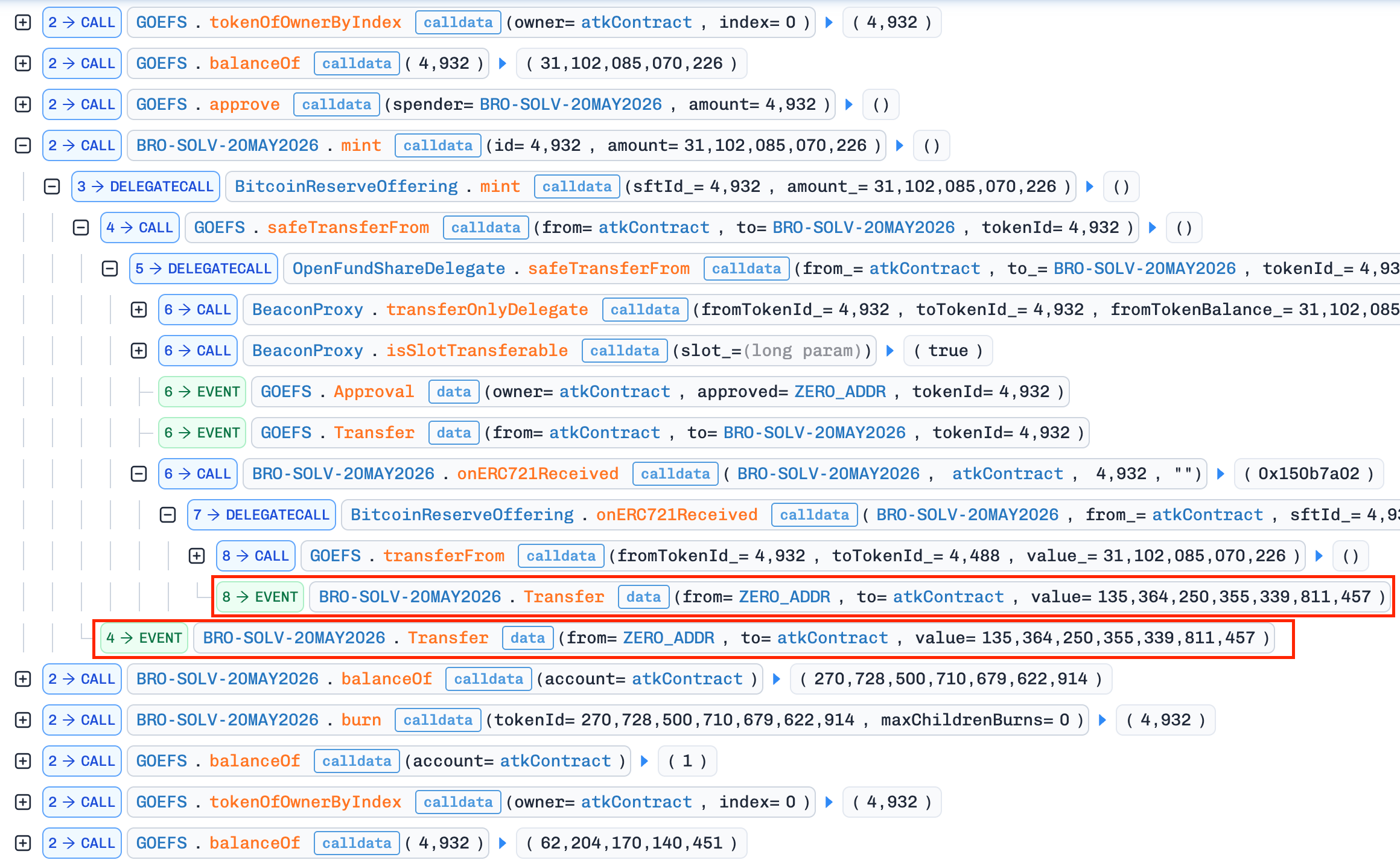The image size is (1400, 863).
Task: Expand the GOEFS transferFrom depth-8 call
Action: [x=197, y=556]
